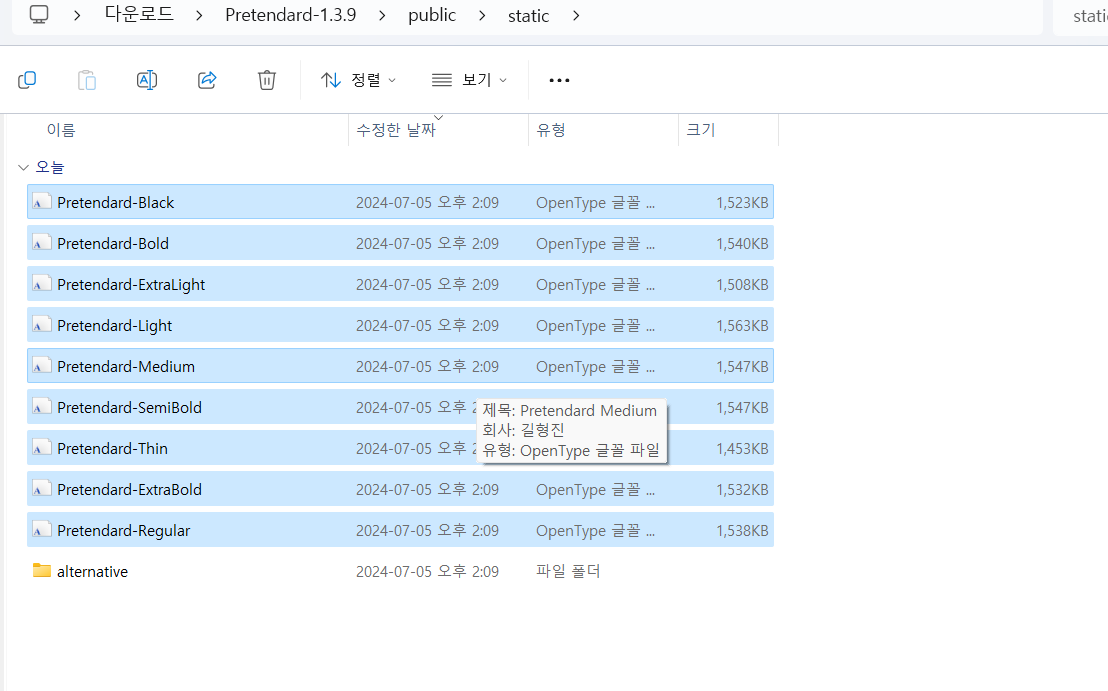Open the 보기 view dropdown
The image size is (1108, 691).
point(469,80)
